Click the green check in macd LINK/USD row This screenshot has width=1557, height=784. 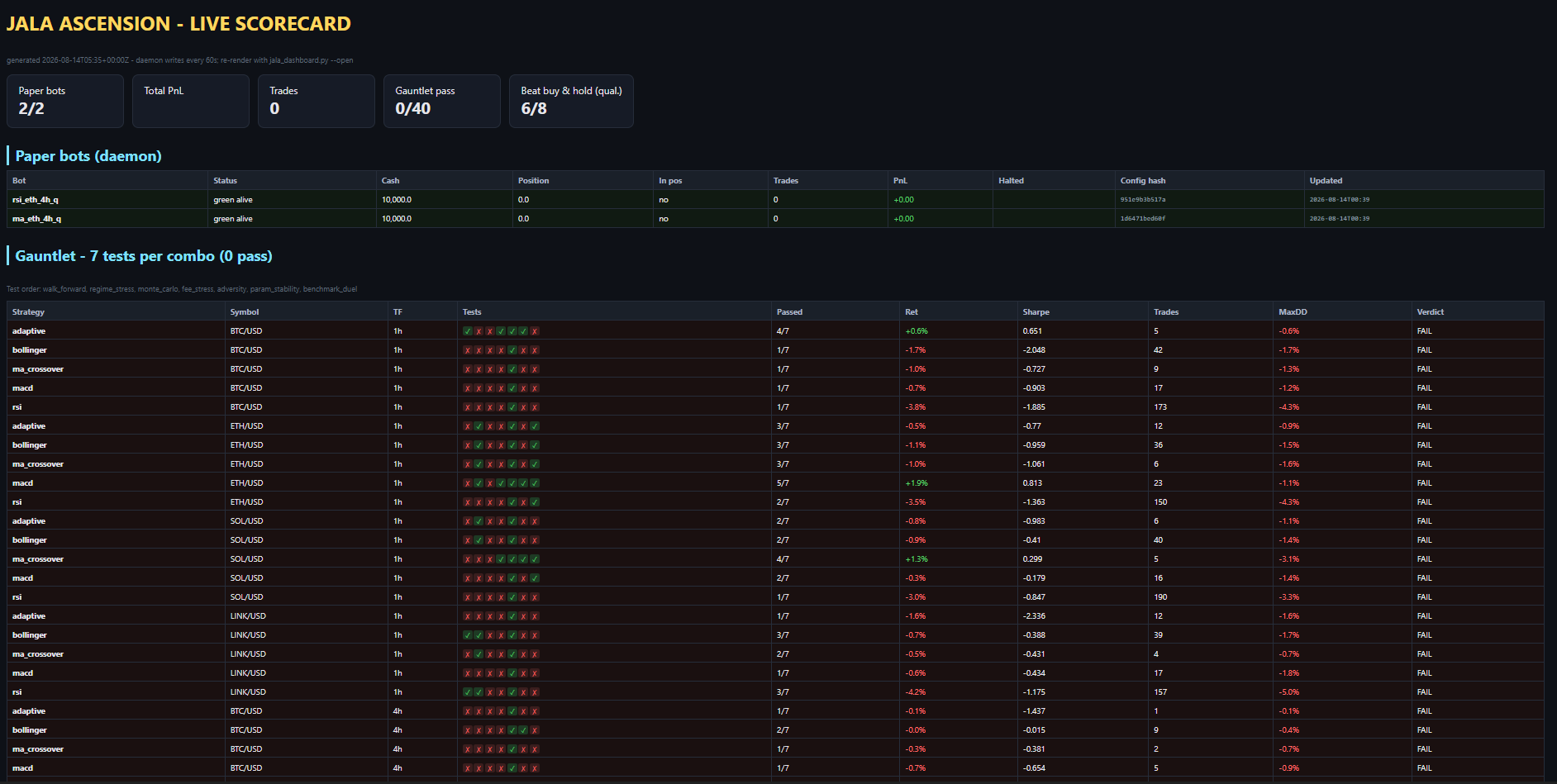(512, 672)
